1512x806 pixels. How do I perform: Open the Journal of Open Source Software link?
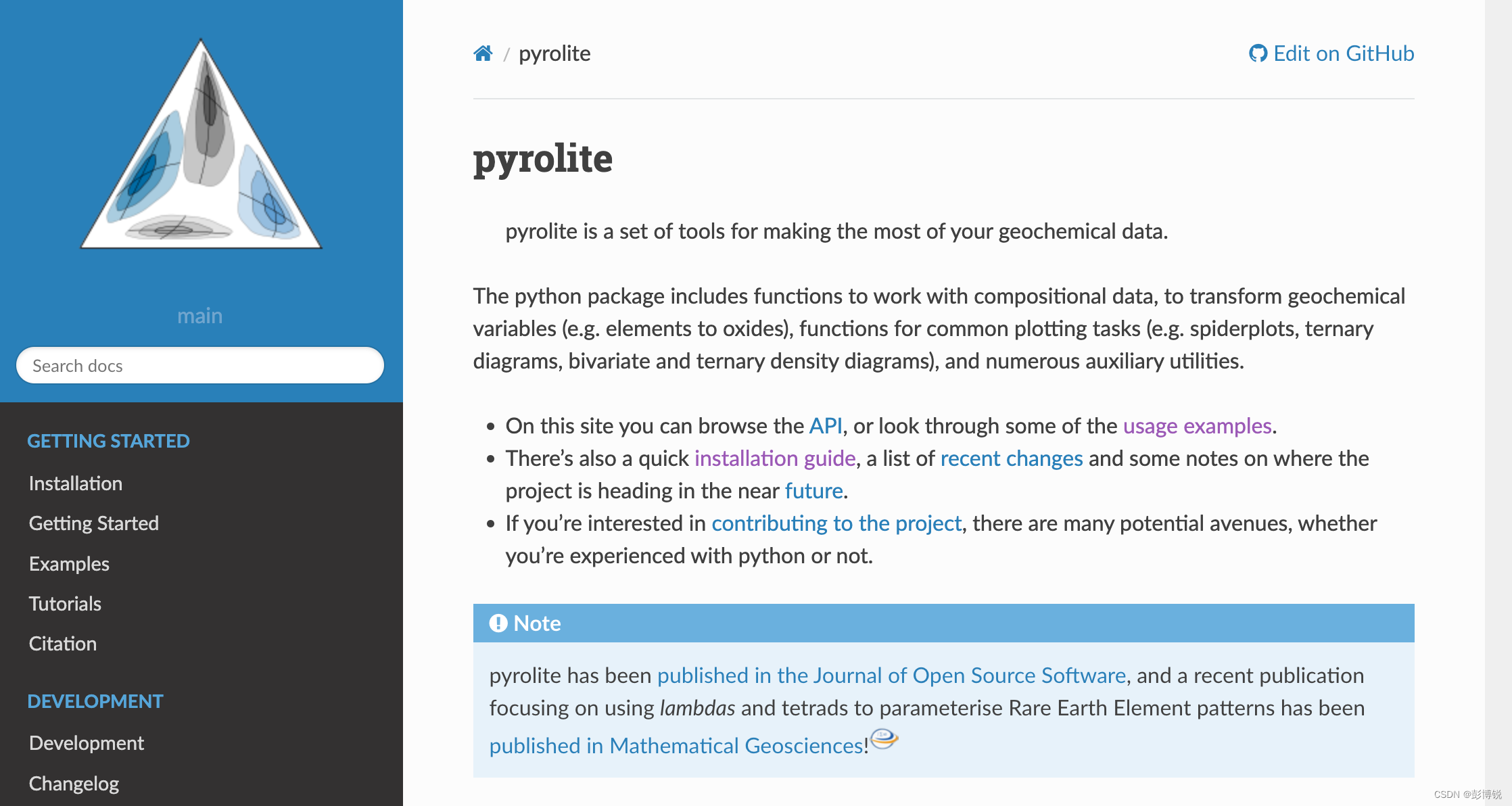click(x=891, y=675)
